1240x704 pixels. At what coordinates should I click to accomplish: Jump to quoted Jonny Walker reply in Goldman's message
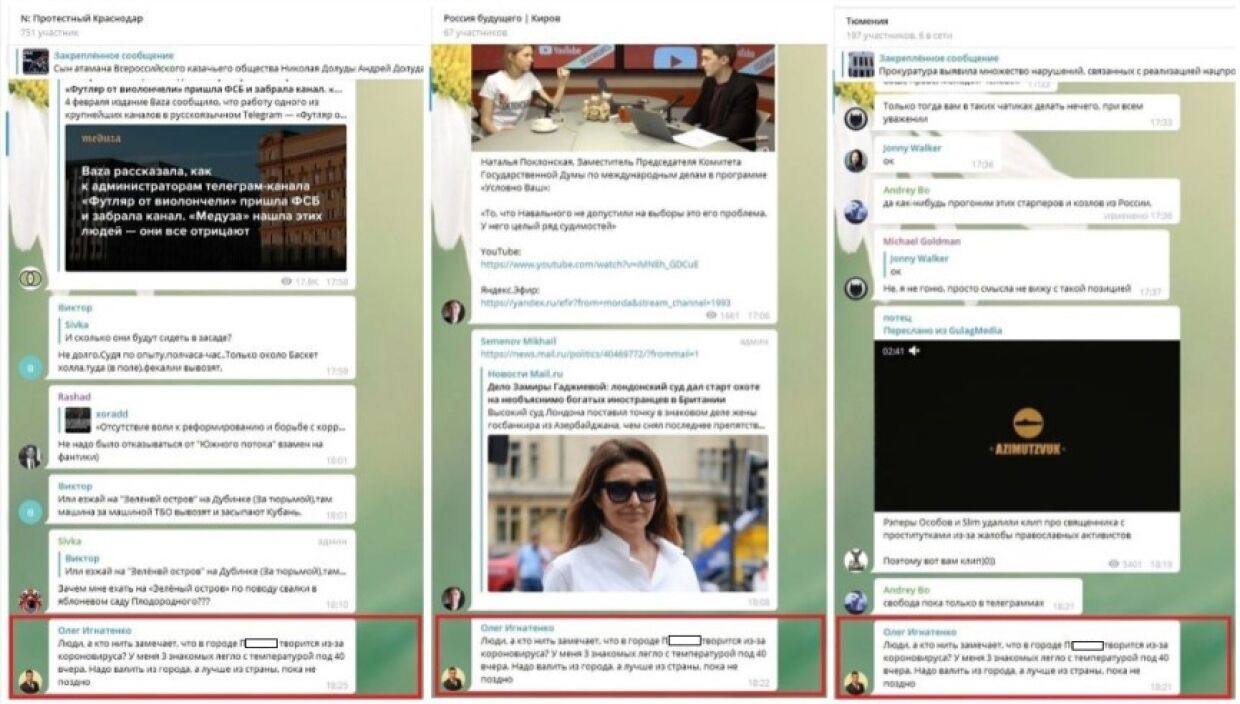(x=919, y=264)
